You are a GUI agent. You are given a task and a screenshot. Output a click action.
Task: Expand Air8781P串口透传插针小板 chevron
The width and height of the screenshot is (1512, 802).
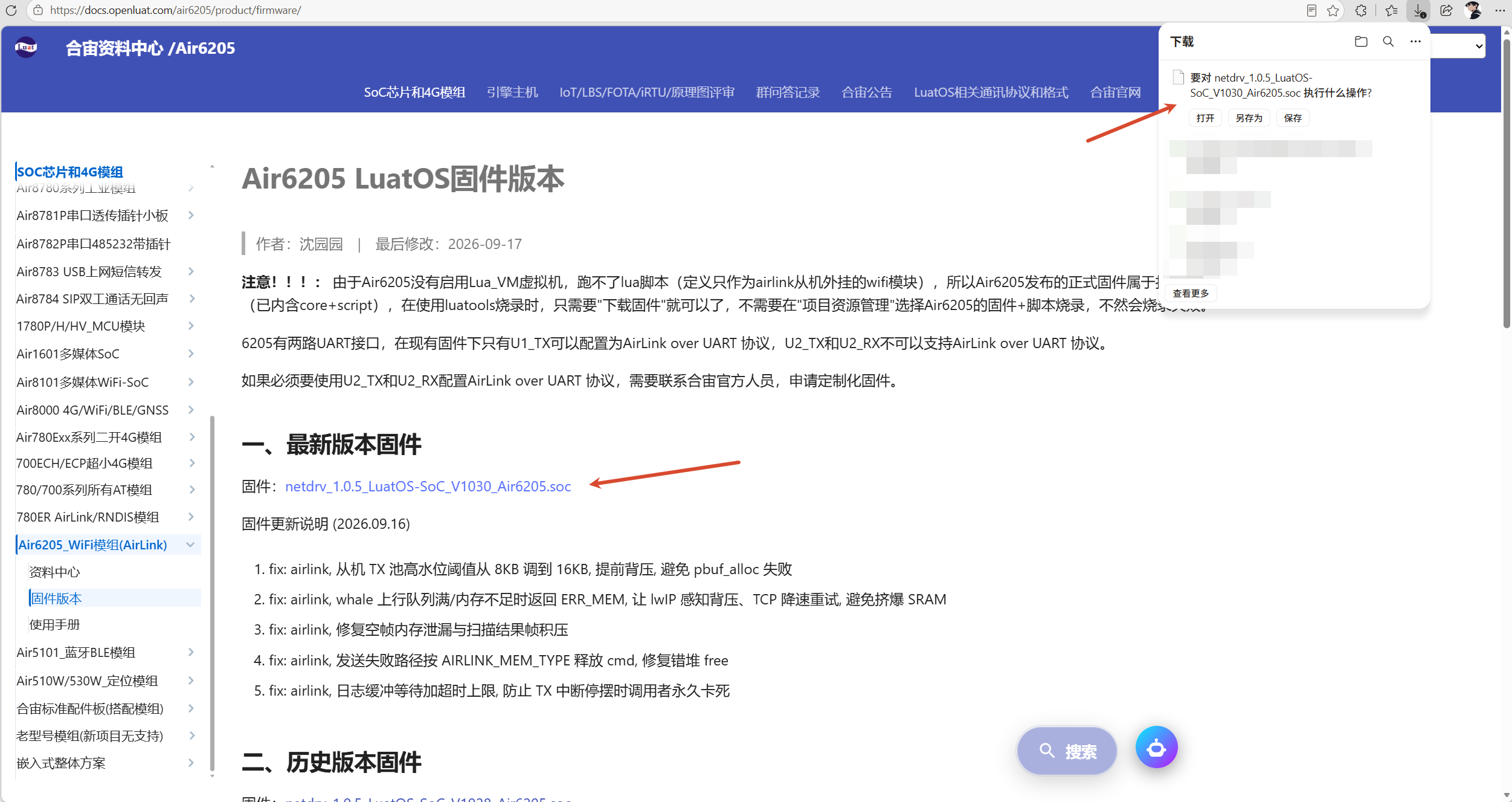[191, 215]
